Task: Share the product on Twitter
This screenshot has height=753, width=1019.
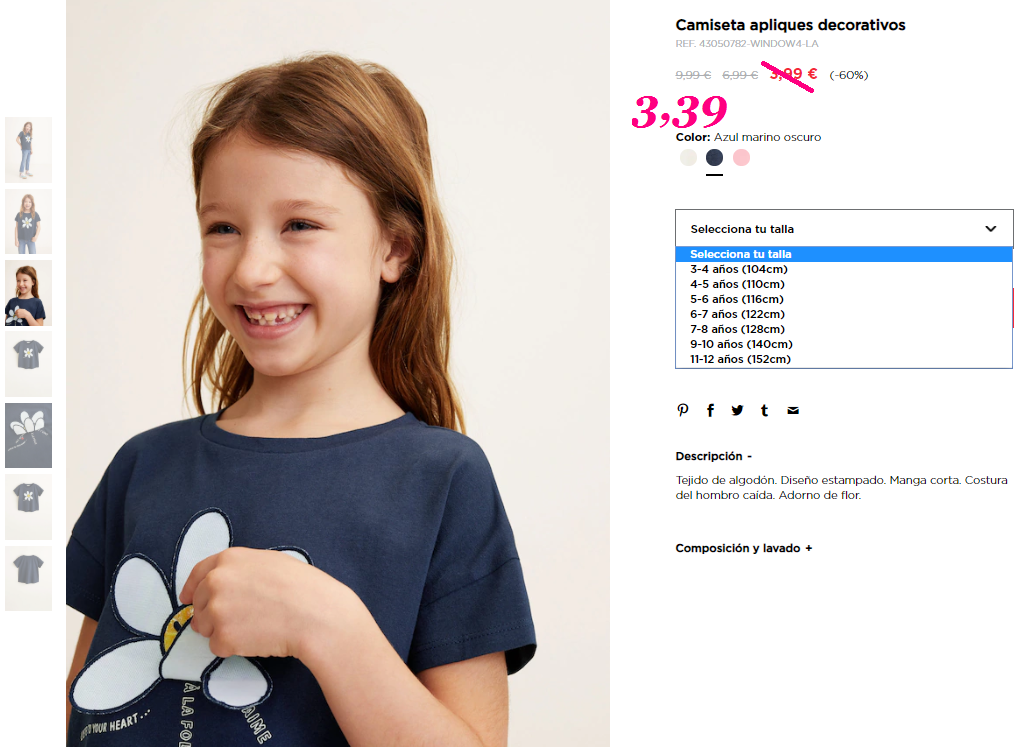Action: click(x=737, y=410)
